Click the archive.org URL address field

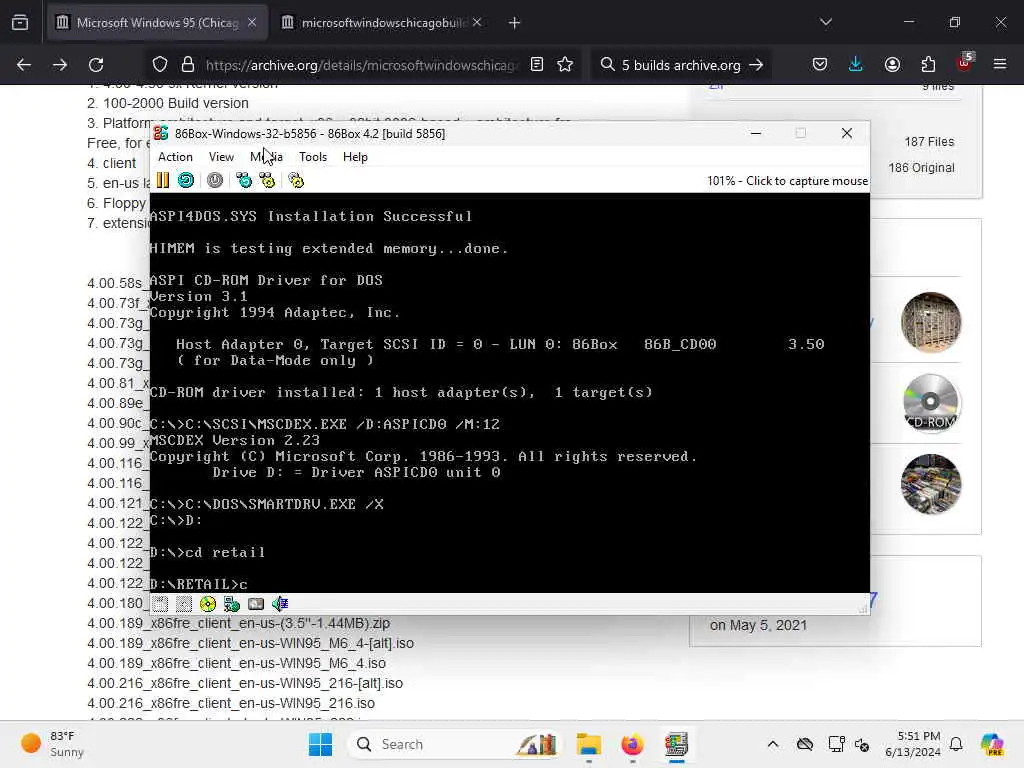coord(362,65)
